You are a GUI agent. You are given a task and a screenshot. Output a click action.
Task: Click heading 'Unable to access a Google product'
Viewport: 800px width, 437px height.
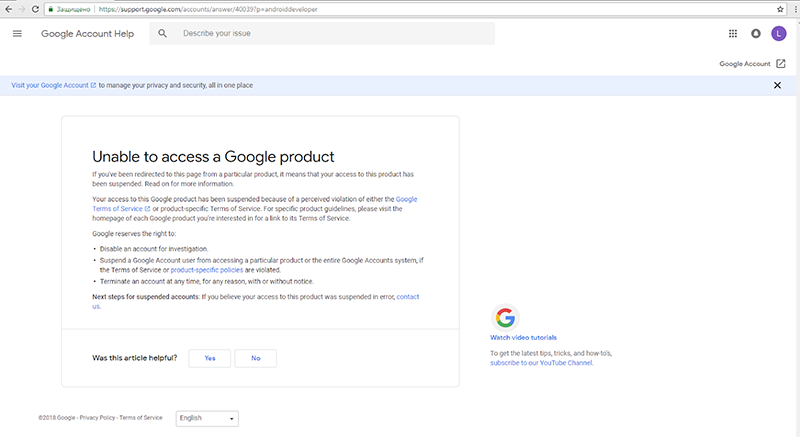(x=213, y=157)
